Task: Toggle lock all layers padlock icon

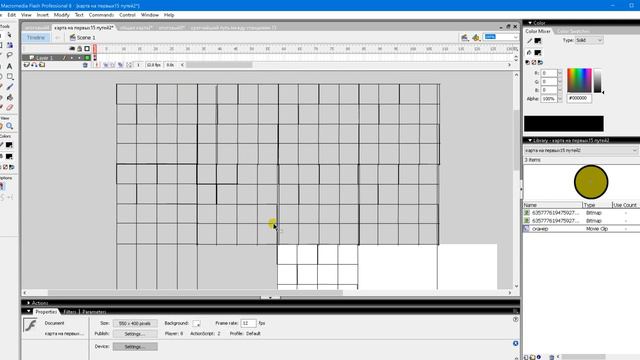Action: click(80, 49)
